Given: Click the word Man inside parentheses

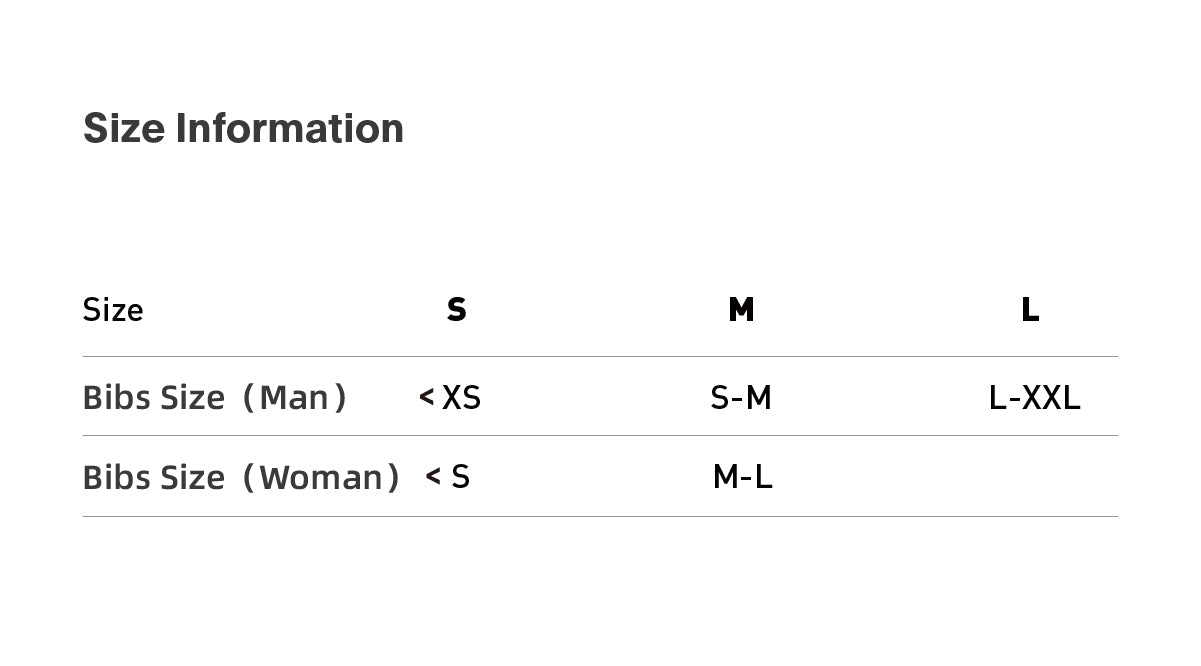Looking at the screenshot, I should pos(294,398).
